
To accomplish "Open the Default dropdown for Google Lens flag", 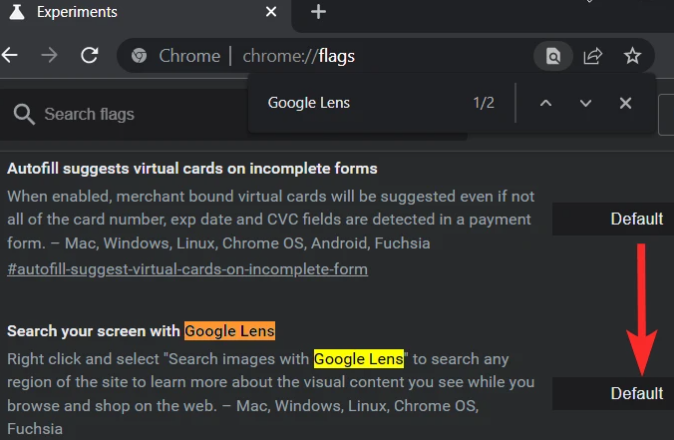I will click(613, 393).
